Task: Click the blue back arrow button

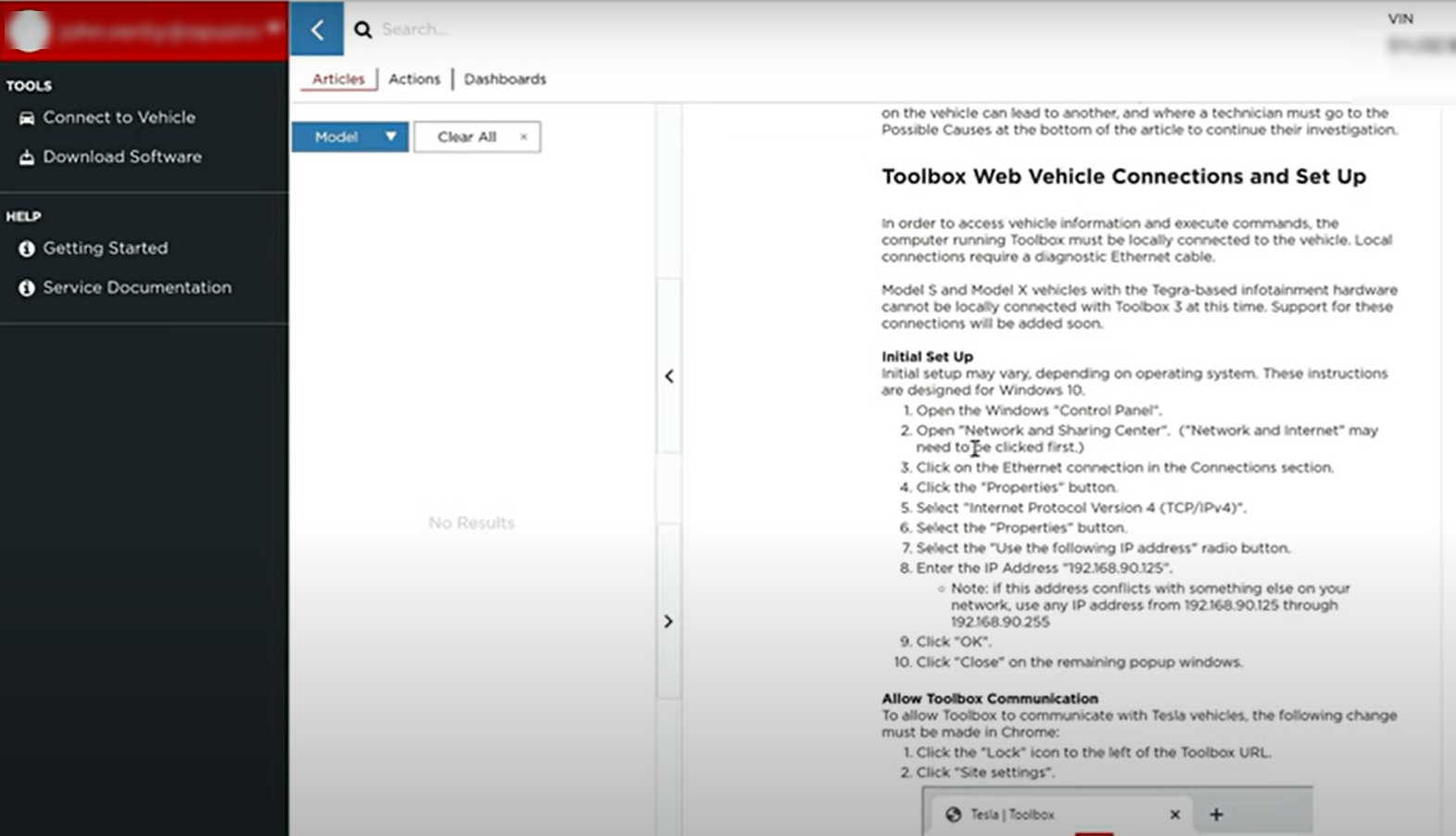Action: tap(317, 30)
